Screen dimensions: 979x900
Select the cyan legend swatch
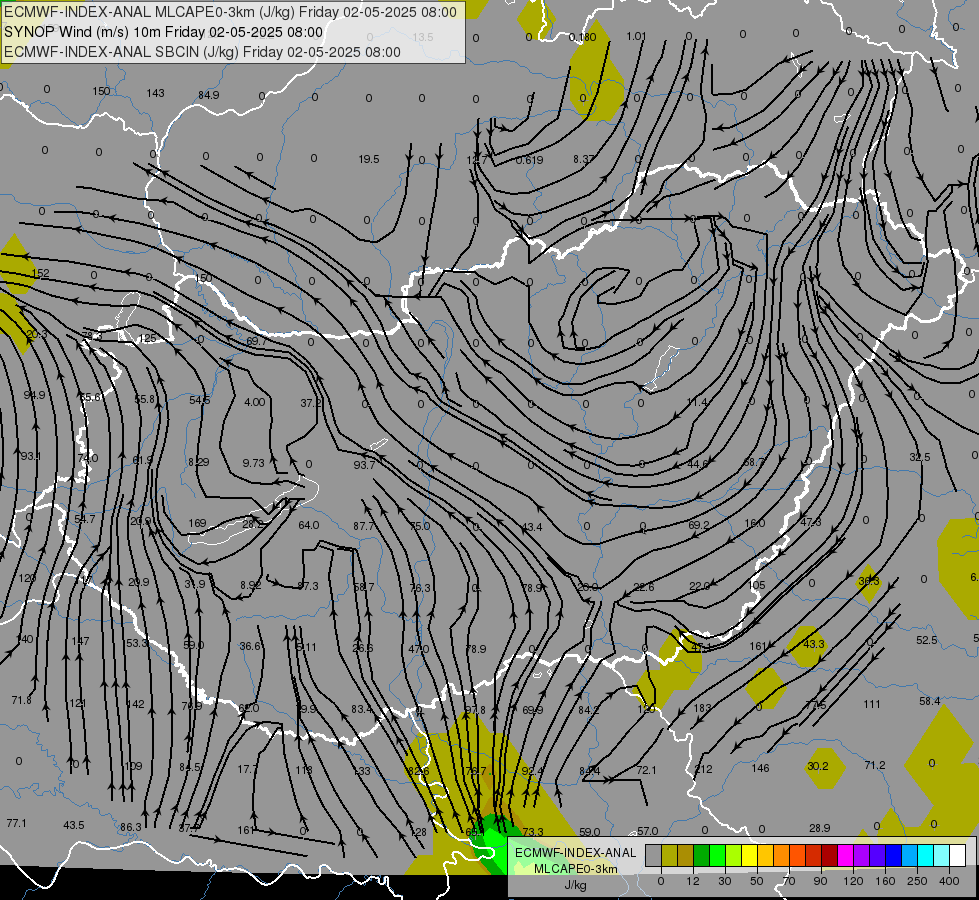(x=925, y=855)
